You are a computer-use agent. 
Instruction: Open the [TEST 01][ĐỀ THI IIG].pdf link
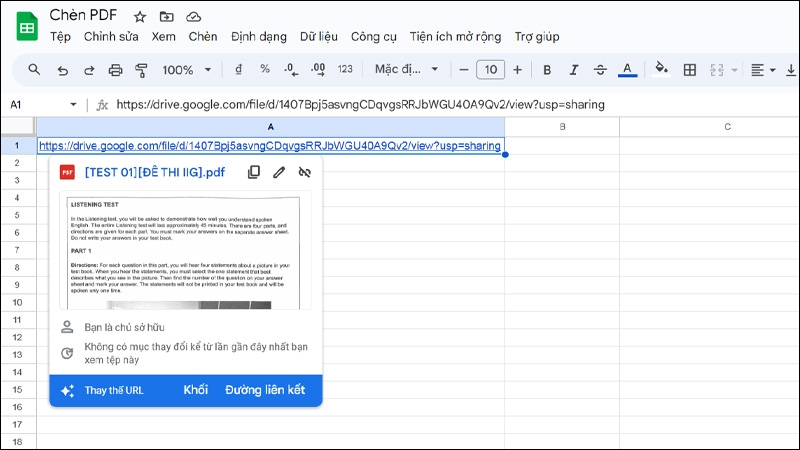pos(155,172)
